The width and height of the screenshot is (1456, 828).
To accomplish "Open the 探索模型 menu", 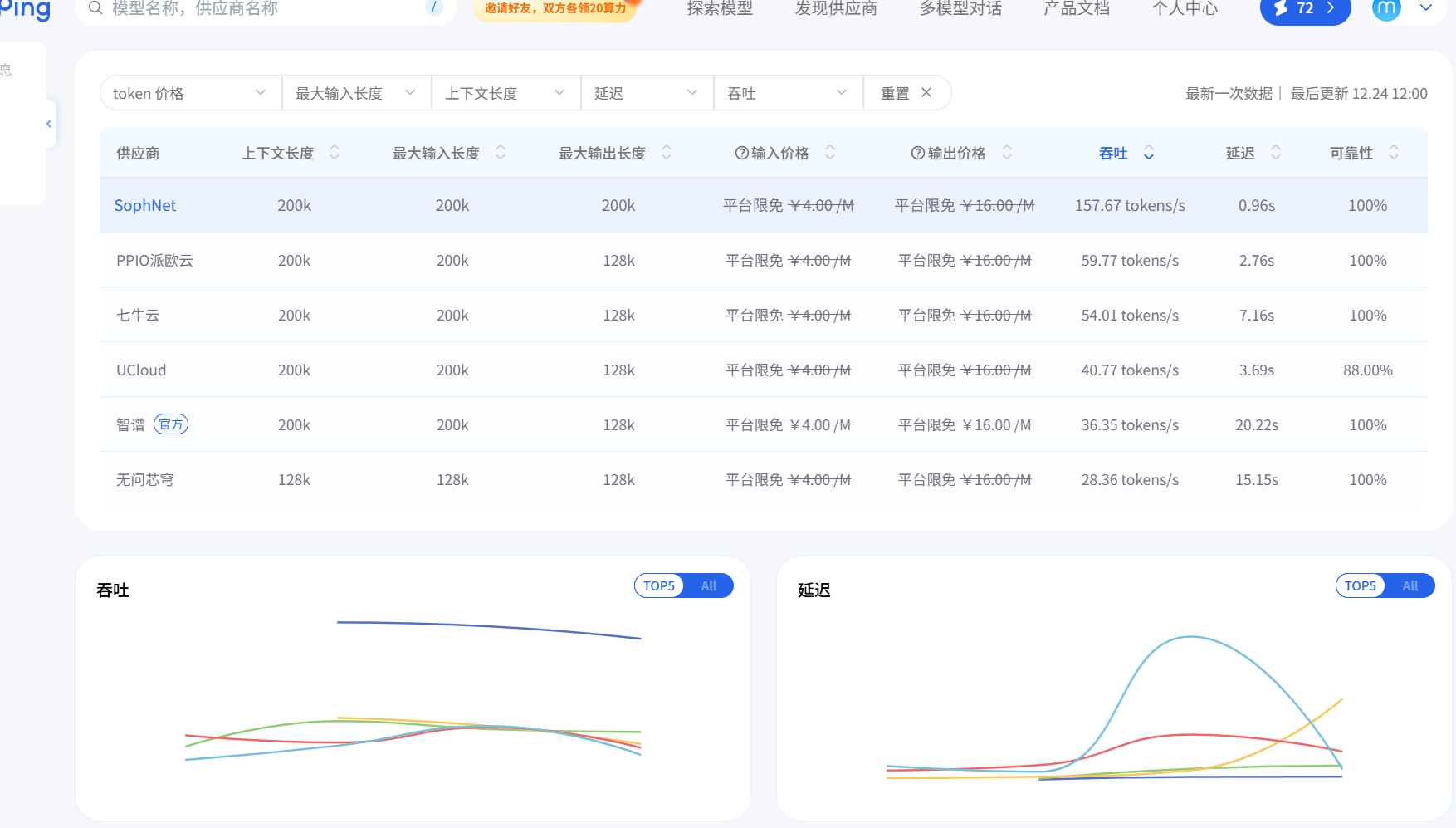I will pyautogui.click(x=720, y=8).
